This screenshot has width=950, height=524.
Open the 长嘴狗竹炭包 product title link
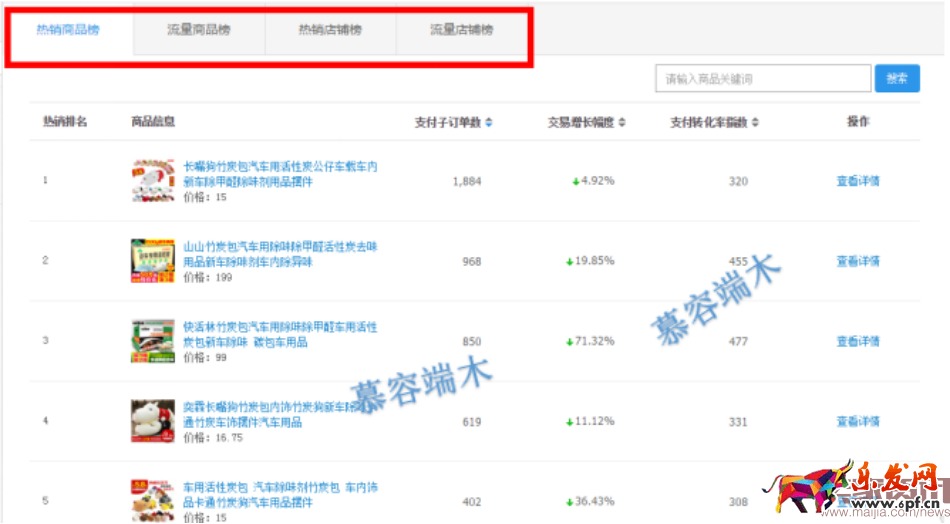(x=280, y=174)
